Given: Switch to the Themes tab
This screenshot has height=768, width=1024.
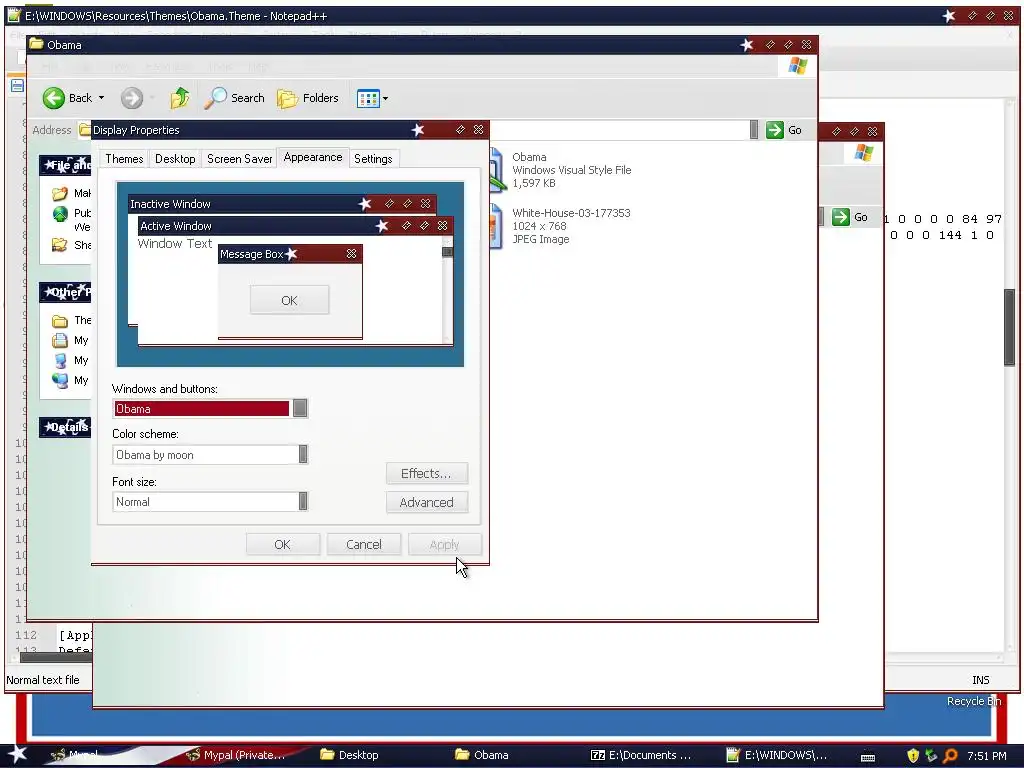Looking at the screenshot, I should [x=124, y=159].
